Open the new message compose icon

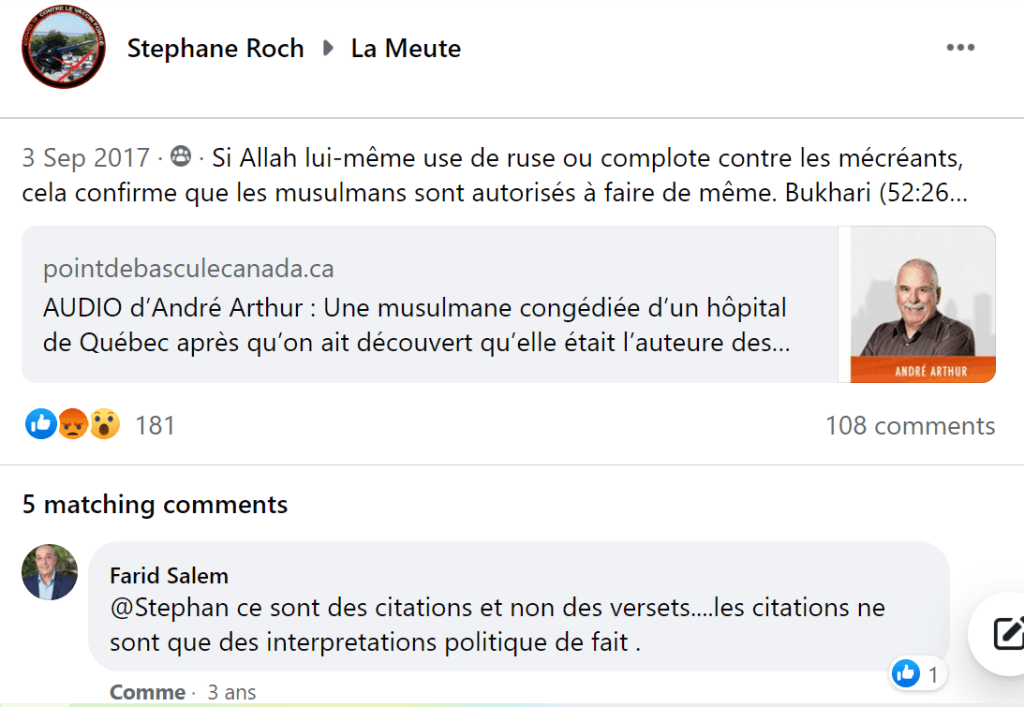pyautogui.click(x=1003, y=633)
